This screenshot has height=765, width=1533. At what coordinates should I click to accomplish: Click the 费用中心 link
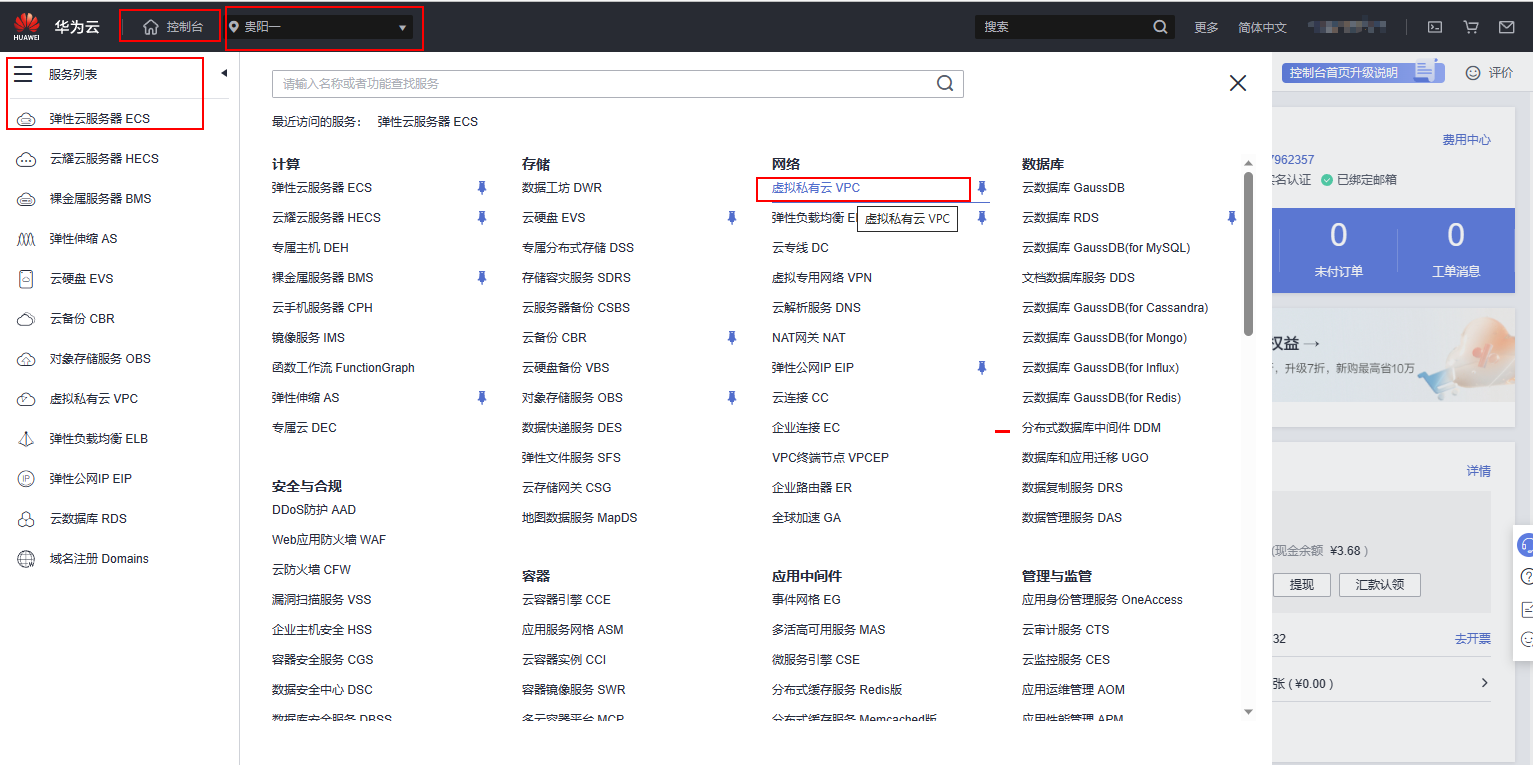[x=1466, y=140]
